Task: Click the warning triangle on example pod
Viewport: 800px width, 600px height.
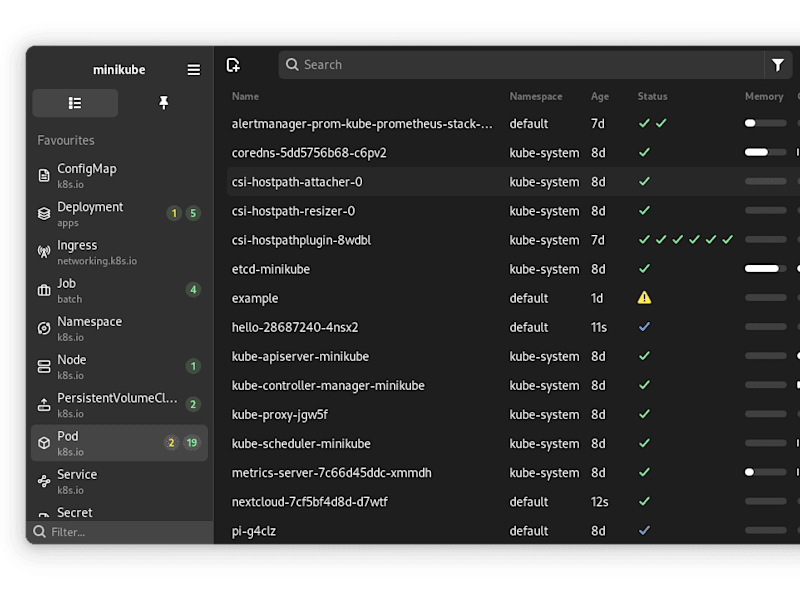Action: pyautogui.click(x=644, y=297)
